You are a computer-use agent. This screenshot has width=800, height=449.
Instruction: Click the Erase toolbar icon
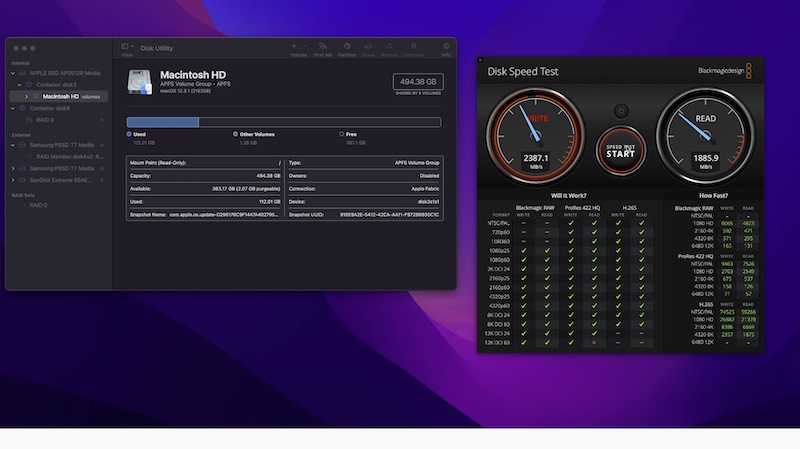click(368, 46)
